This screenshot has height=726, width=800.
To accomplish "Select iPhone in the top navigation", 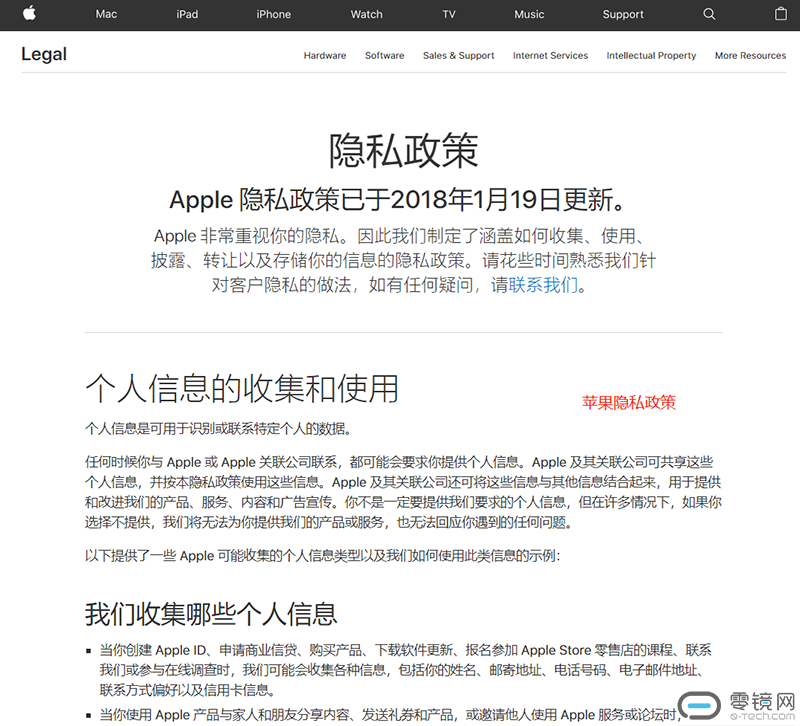I will 273,14.
